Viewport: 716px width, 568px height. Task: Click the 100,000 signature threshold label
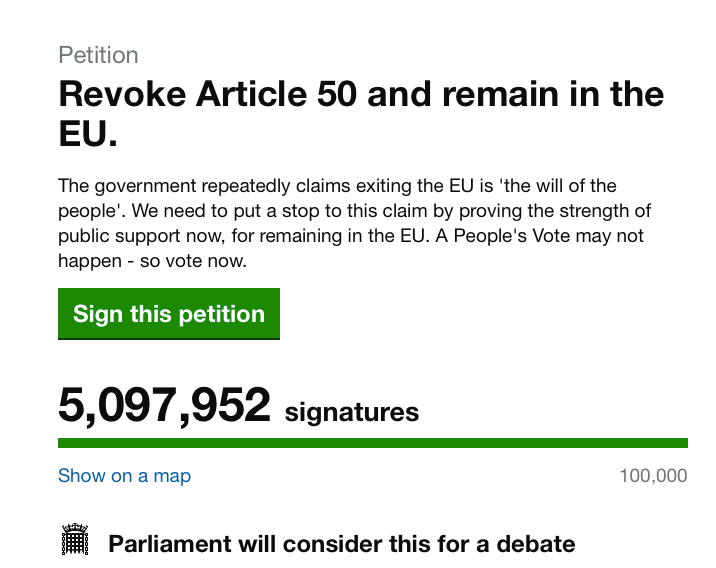pyautogui.click(x=653, y=476)
